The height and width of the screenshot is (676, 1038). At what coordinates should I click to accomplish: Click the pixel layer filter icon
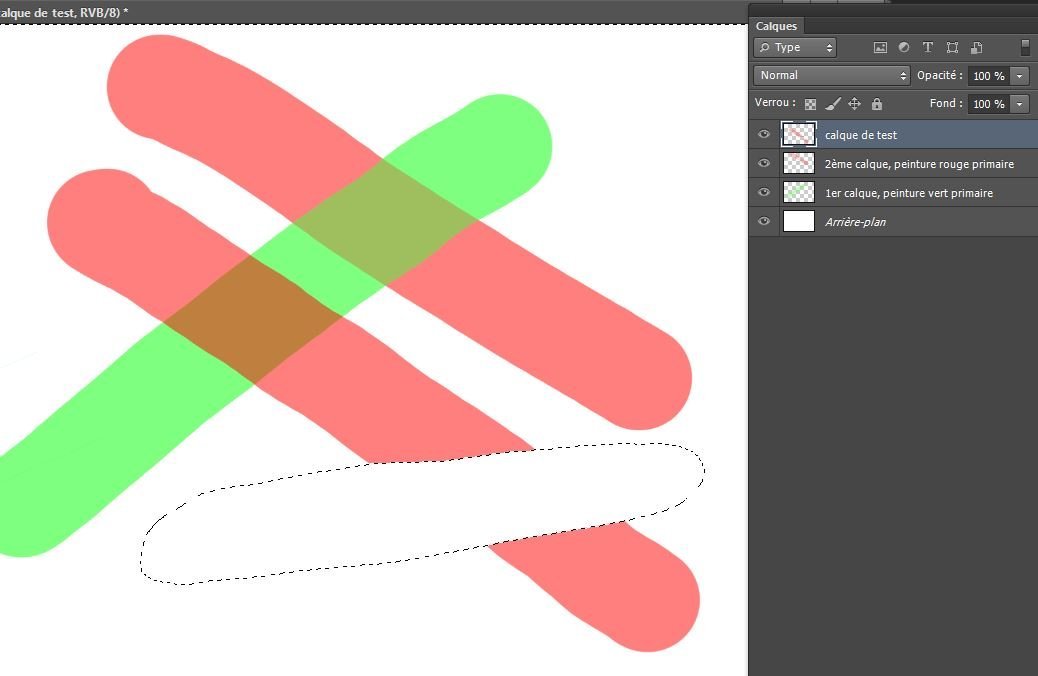(880, 47)
